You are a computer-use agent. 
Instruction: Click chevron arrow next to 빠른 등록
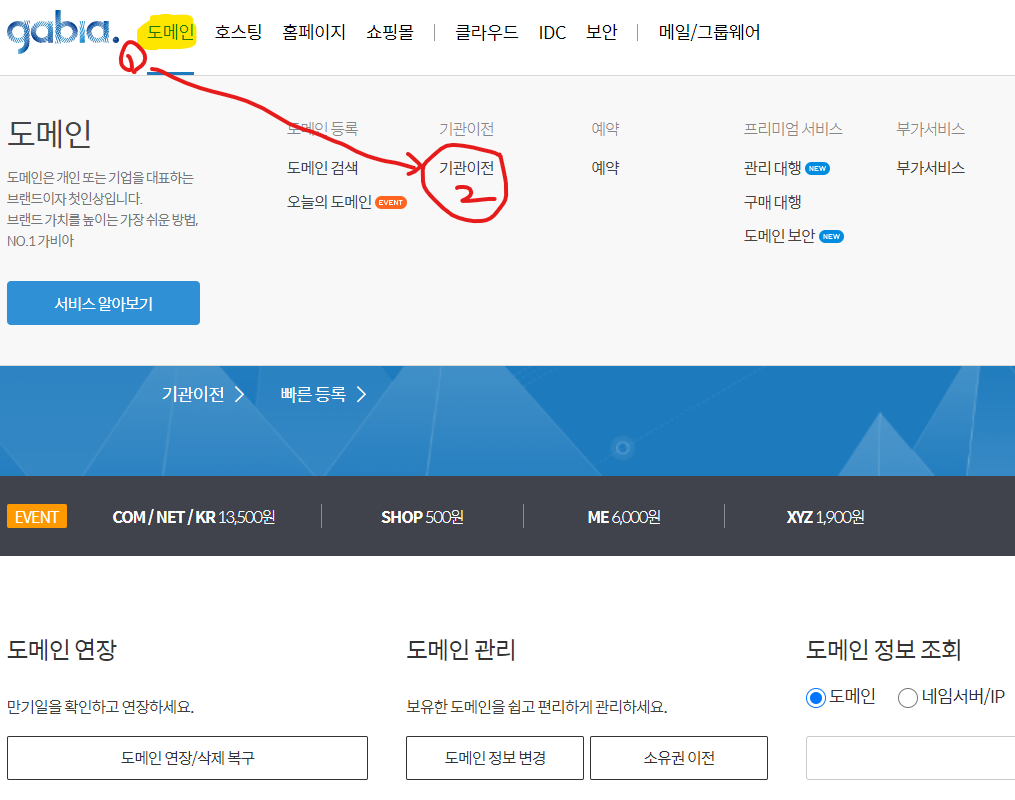[361, 394]
